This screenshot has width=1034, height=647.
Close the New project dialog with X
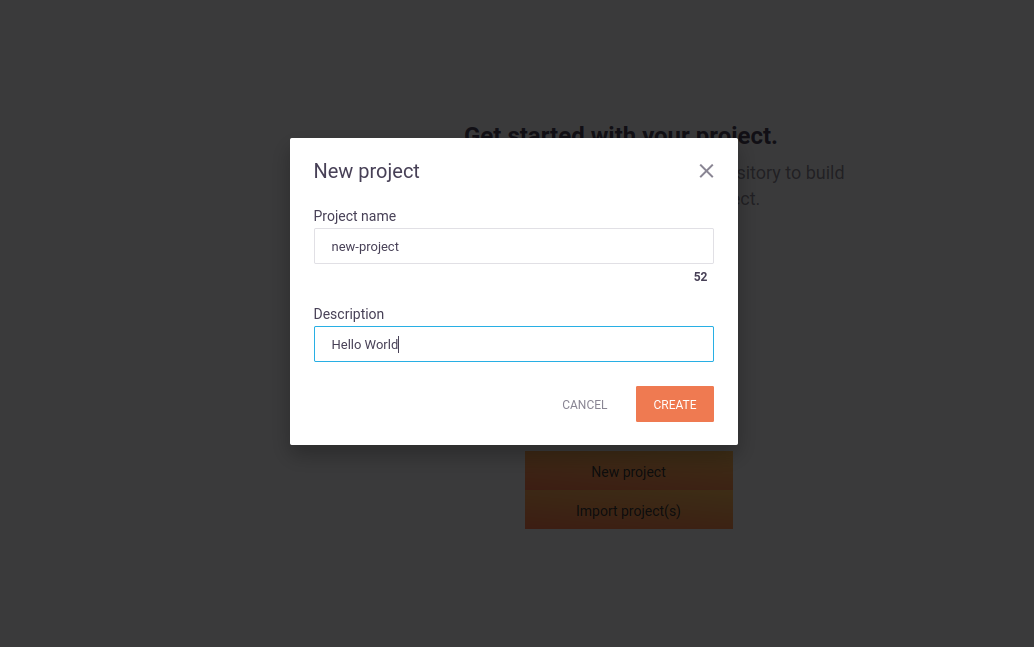click(x=706, y=171)
